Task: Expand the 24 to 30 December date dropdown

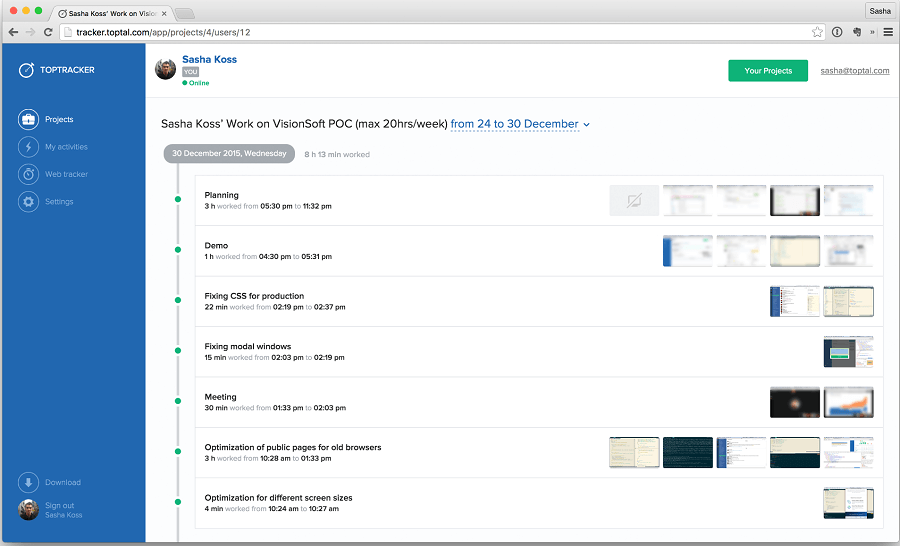Action: click(x=514, y=124)
